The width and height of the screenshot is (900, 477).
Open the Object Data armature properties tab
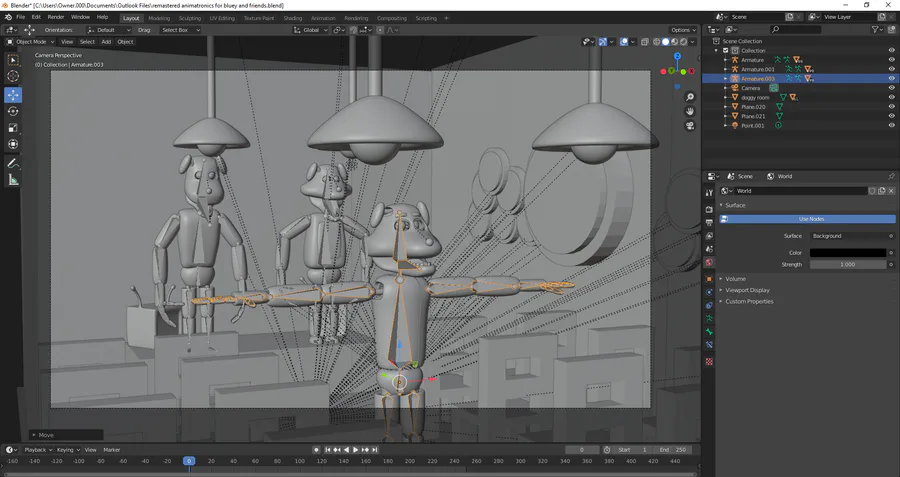(x=709, y=319)
